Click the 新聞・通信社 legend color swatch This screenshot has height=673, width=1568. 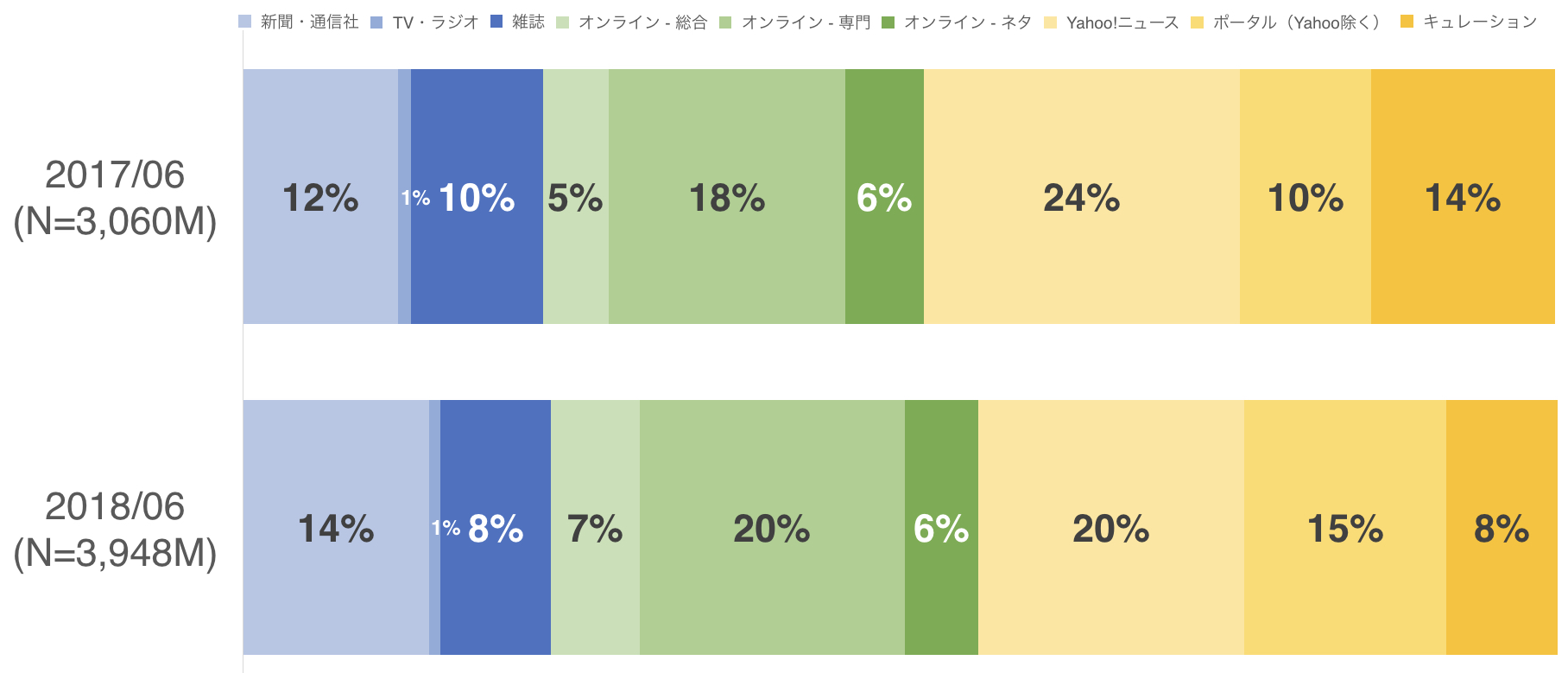(245, 22)
